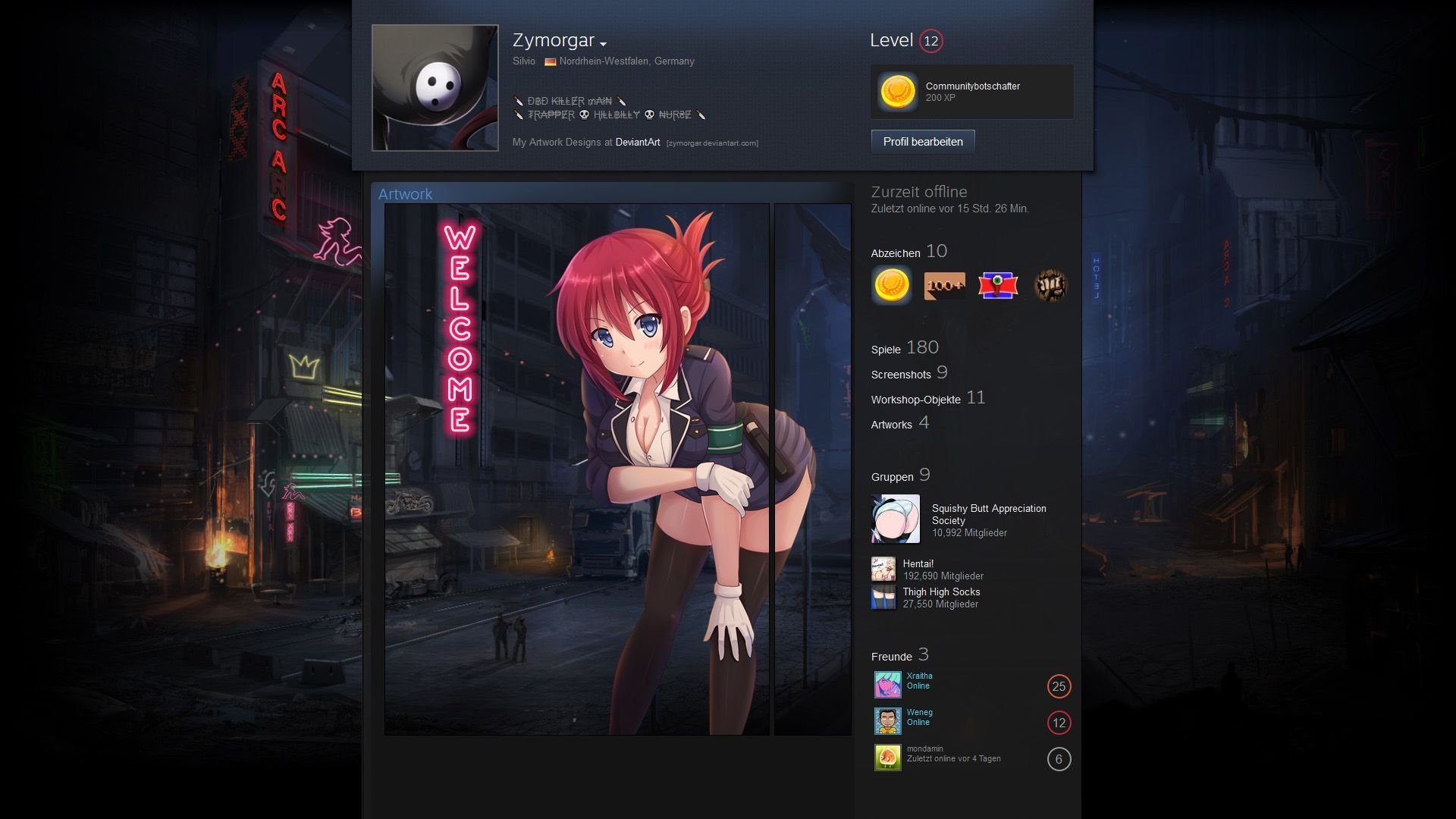Select the 100+ badge icon
The width and height of the screenshot is (1456, 819).
pyautogui.click(x=945, y=286)
